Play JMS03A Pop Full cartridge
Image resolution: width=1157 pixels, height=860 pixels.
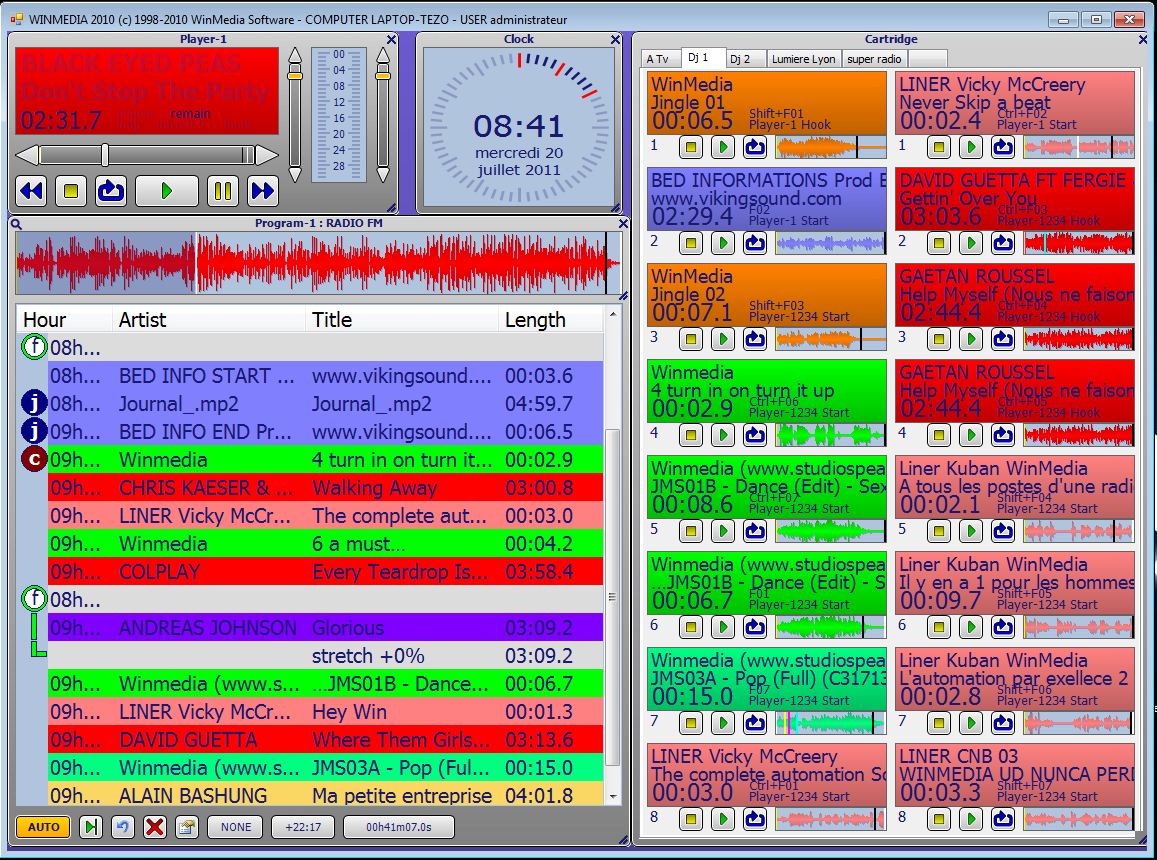pos(723,723)
